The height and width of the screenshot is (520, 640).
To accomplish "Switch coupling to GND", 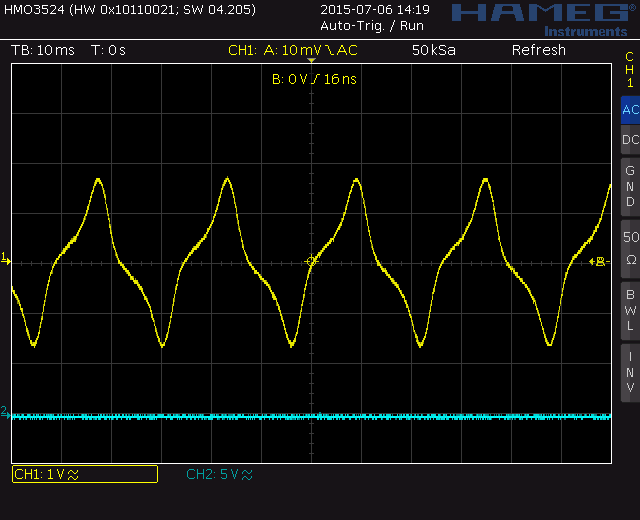I will [x=630, y=186].
